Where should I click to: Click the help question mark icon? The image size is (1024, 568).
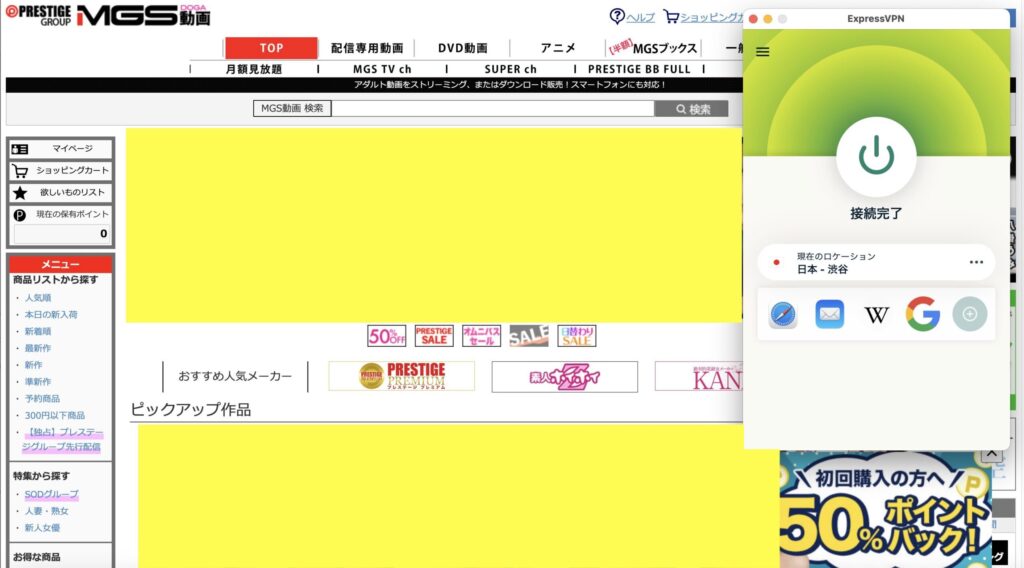617,17
